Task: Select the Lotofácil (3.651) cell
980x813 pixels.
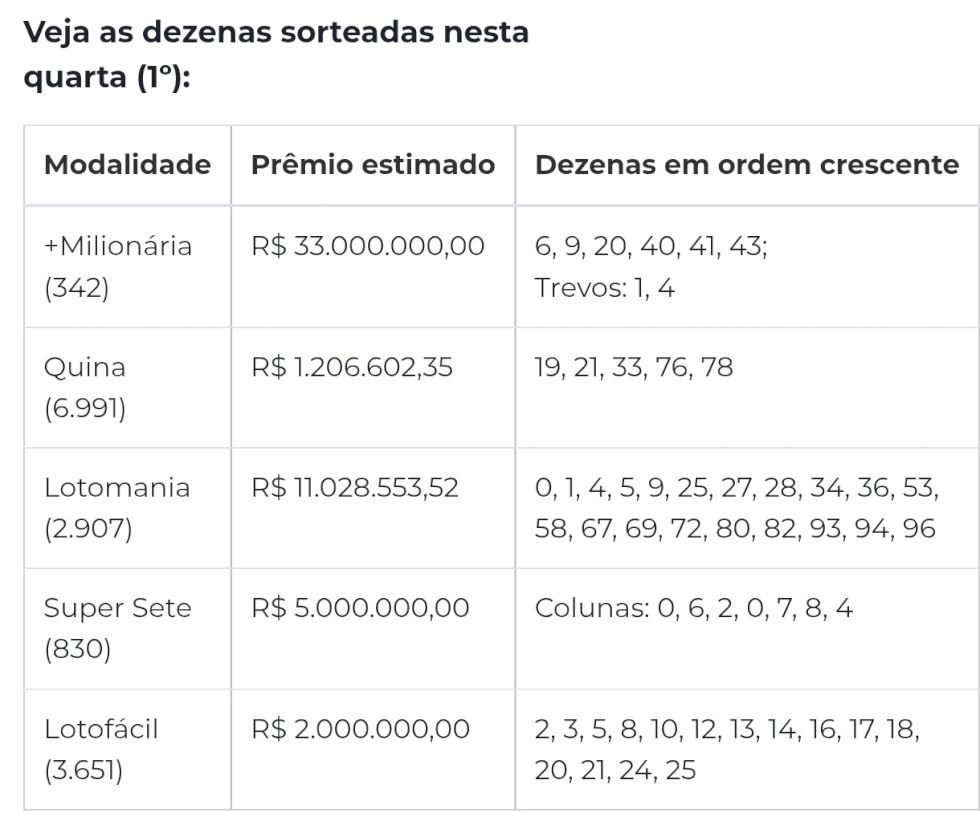Action: pos(128,749)
